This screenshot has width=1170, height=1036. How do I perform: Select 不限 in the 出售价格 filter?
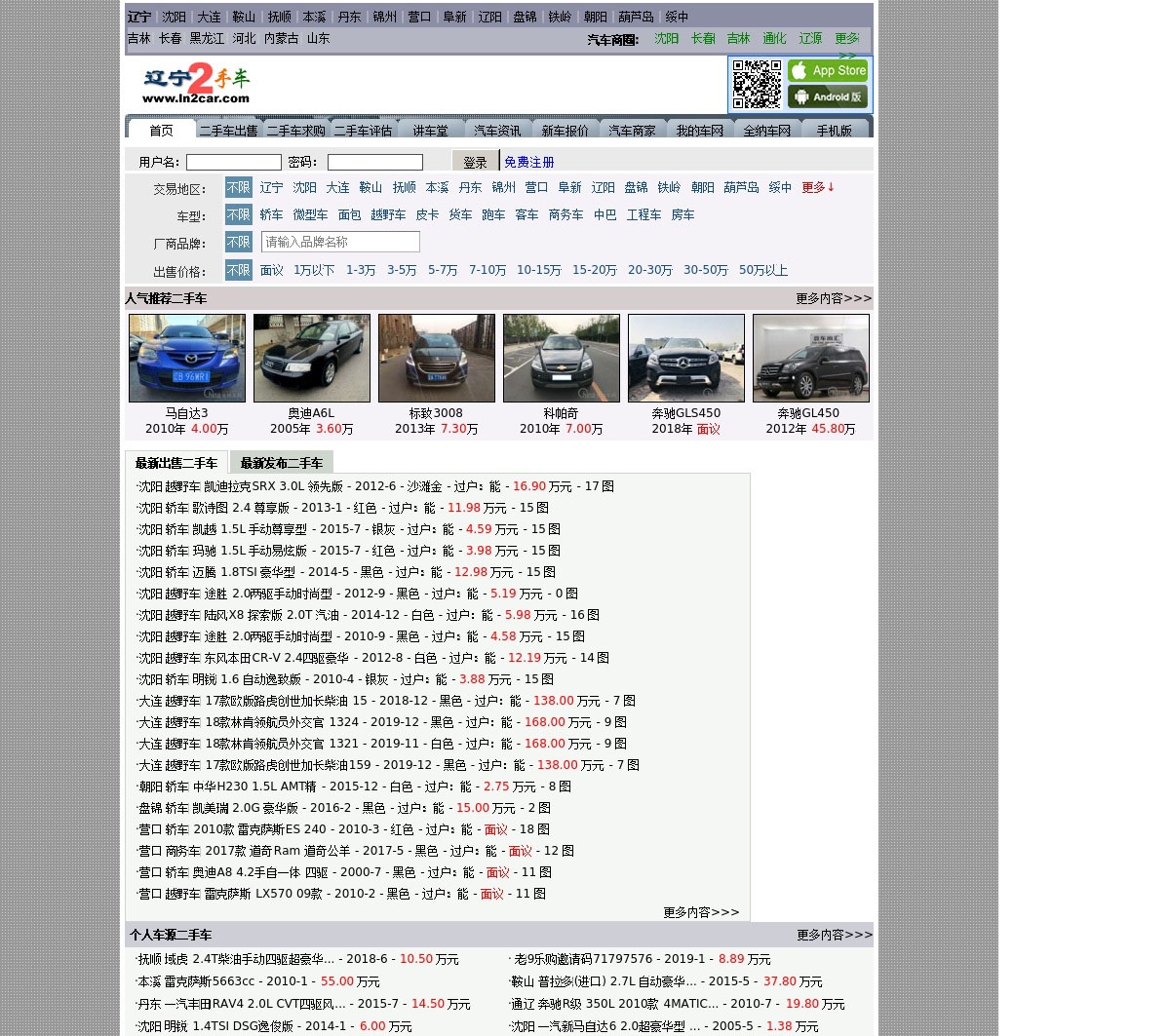pyautogui.click(x=238, y=271)
